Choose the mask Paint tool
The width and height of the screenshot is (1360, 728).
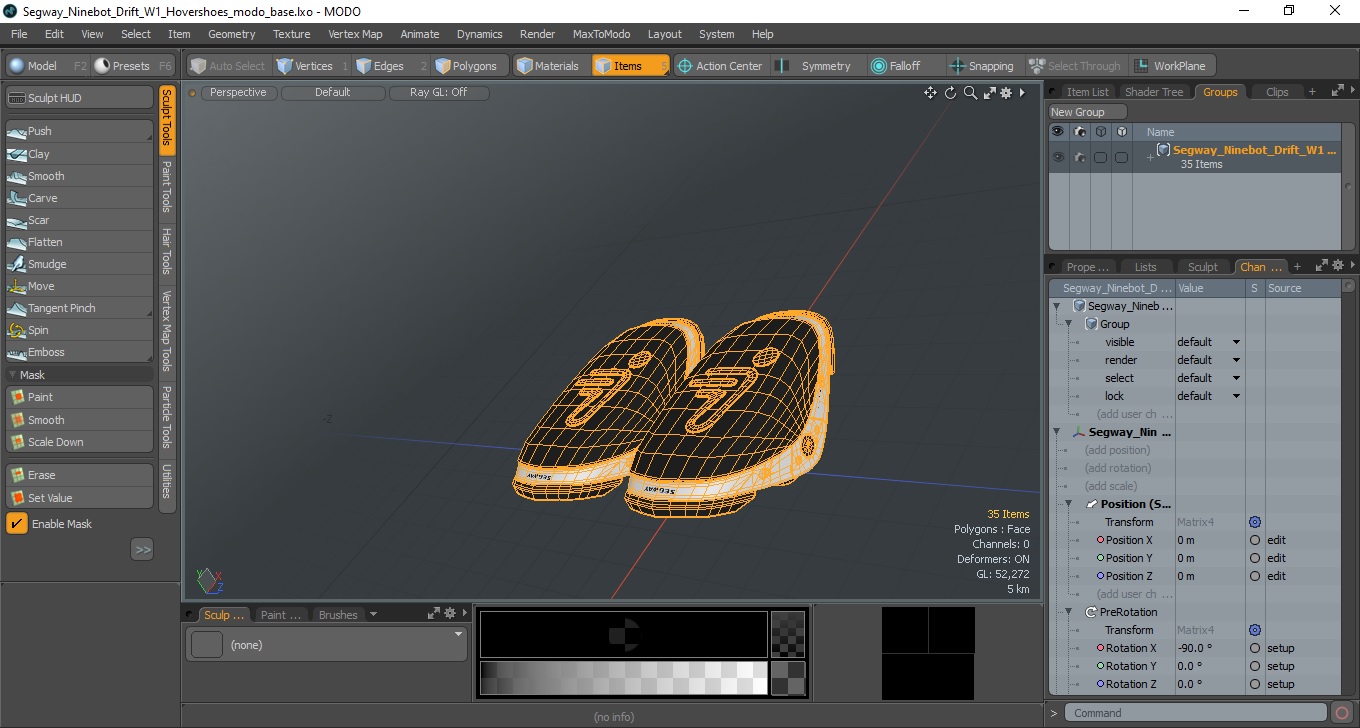79,397
